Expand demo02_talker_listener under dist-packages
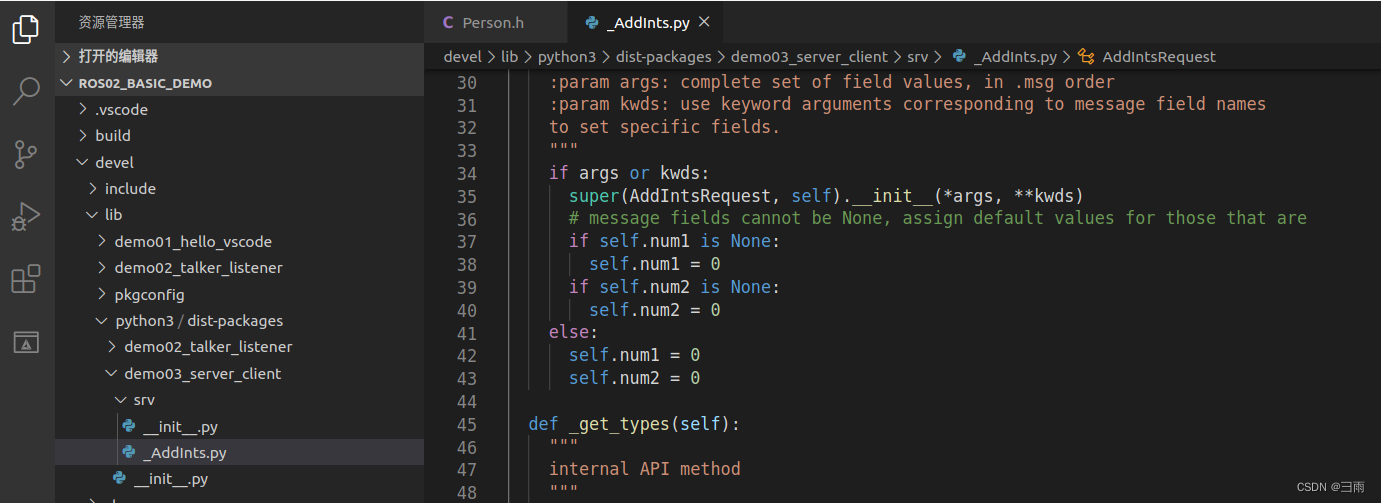Image resolution: width=1381 pixels, height=503 pixels. click(x=239, y=346)
